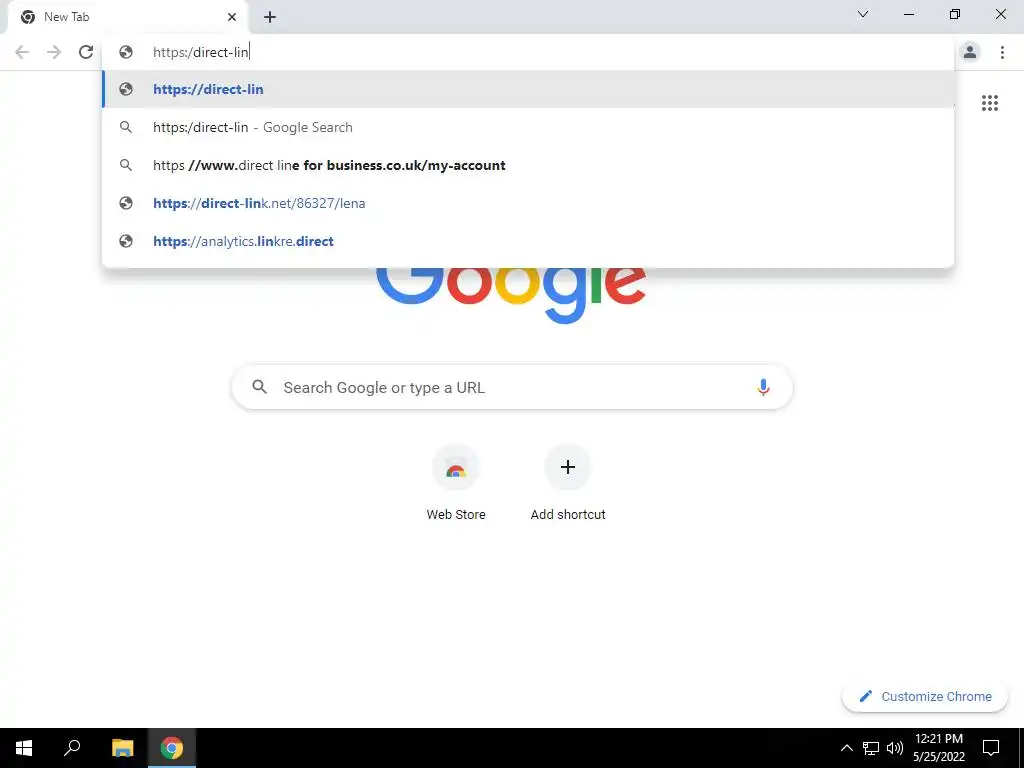Click the Chrome taskbar icon
The width and height of the screenshot is (1024, 768).
point(172,748)
